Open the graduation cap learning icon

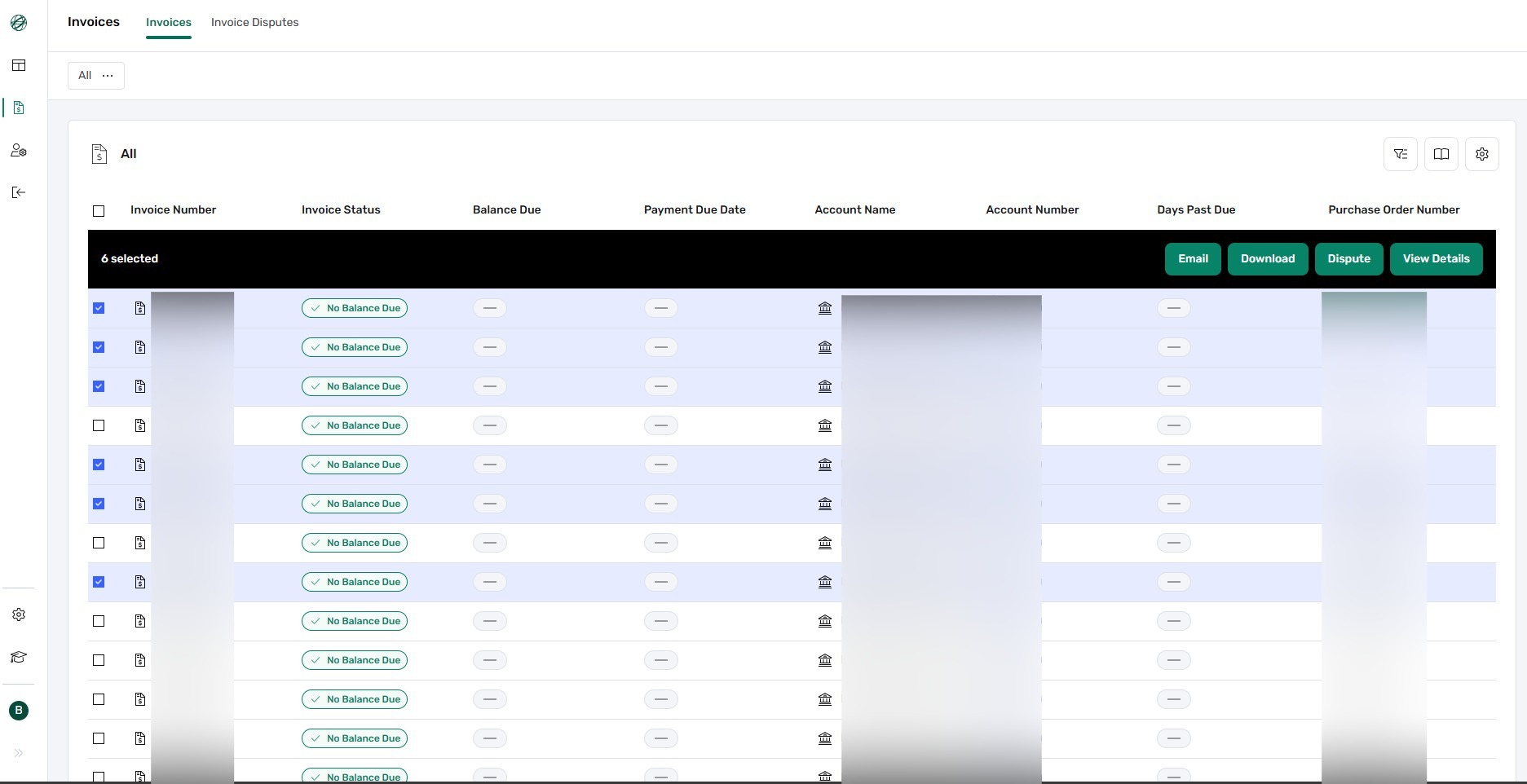point(19,657)
